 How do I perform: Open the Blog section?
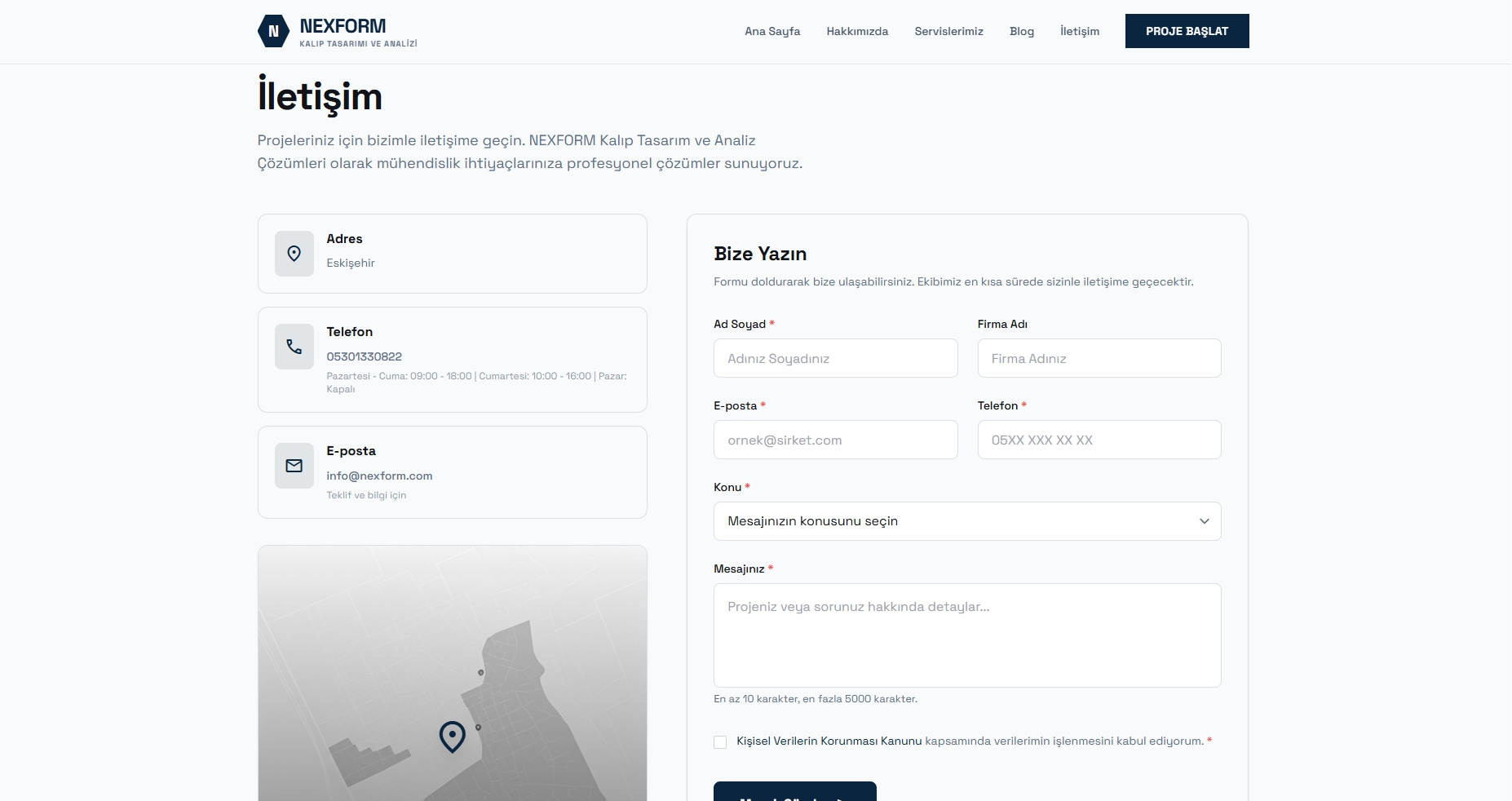click(x=1021, y=31)
